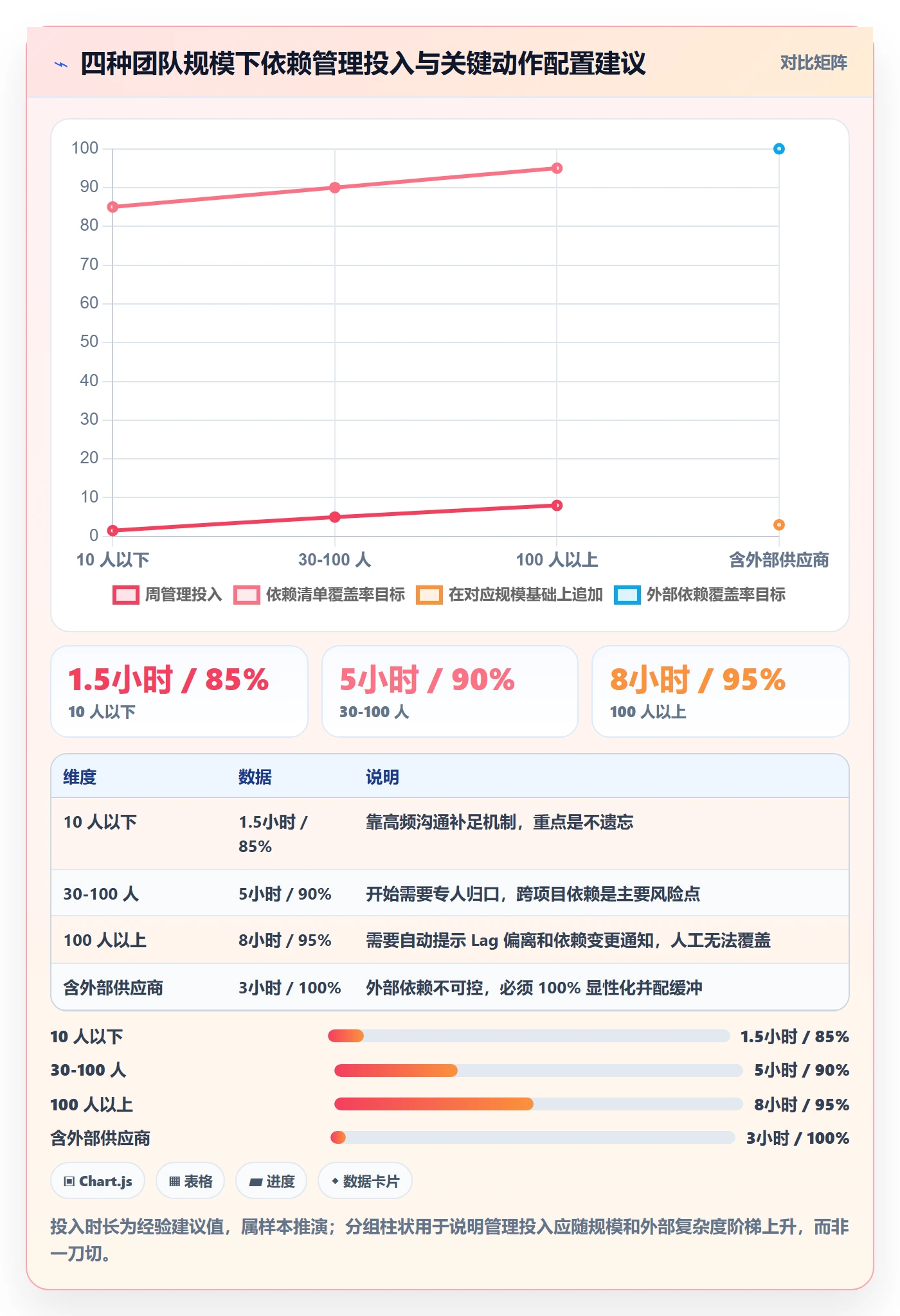Click the 维度 column header
The height and width of the screenshot is (1316, 900).
pos(80,777)
